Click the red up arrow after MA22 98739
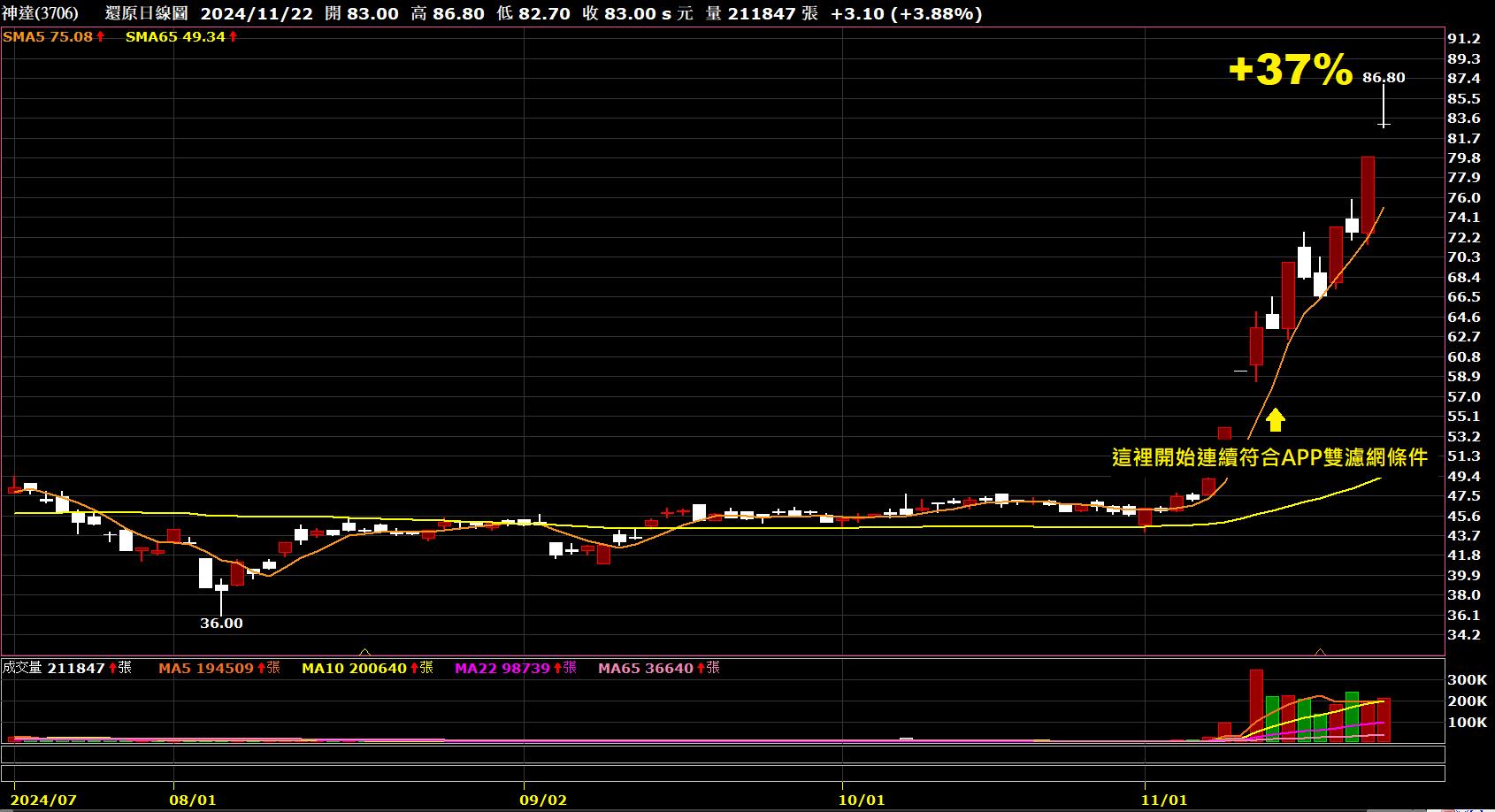The width and height of the screenshot is (1495, 812). [x=557, y=668]
